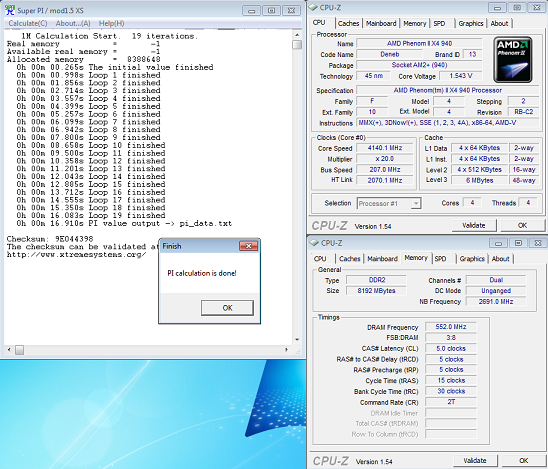Open the Calculate(C) menu
The image size is (548, 469).
click(28, 23)
